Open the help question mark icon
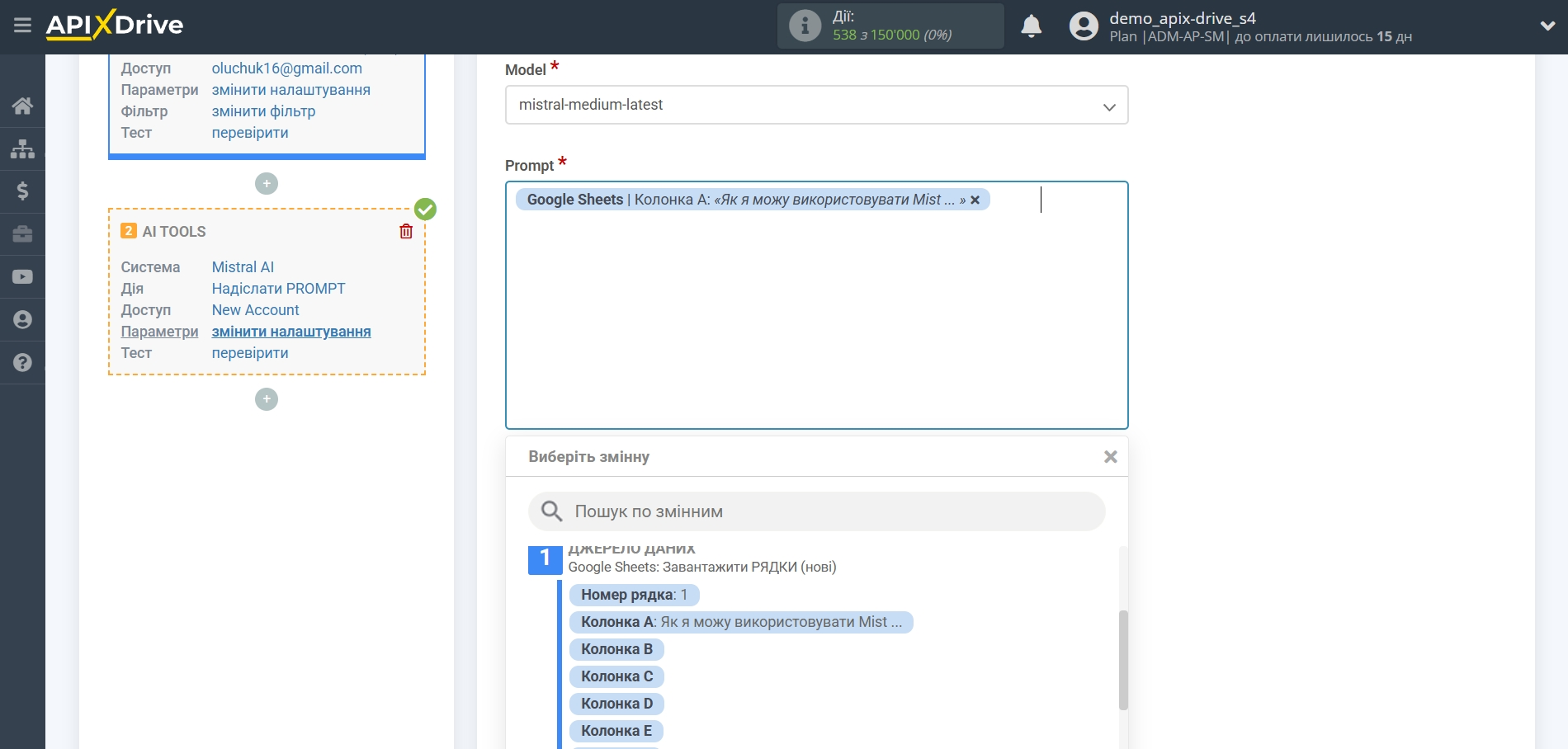The width and height of the screenshot is (1568, 749). click(22, 363)
